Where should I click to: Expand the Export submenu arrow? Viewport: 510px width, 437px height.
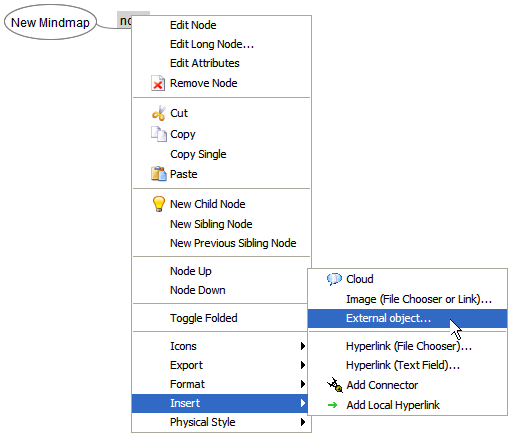pyautogui.click(x=302, y=365)
